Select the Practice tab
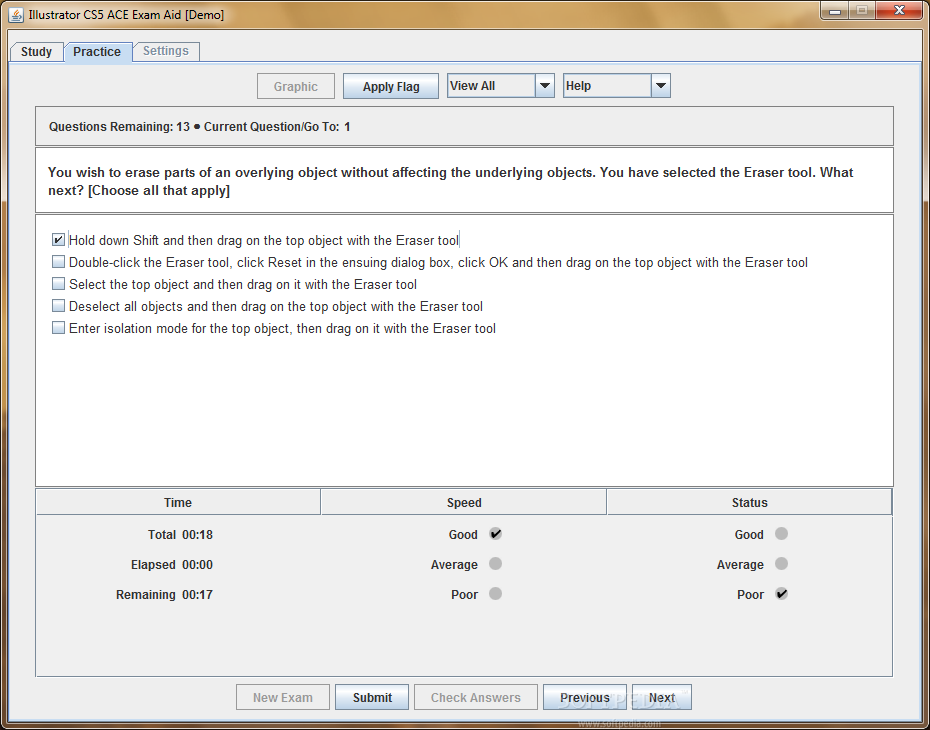 coord(97,52)
